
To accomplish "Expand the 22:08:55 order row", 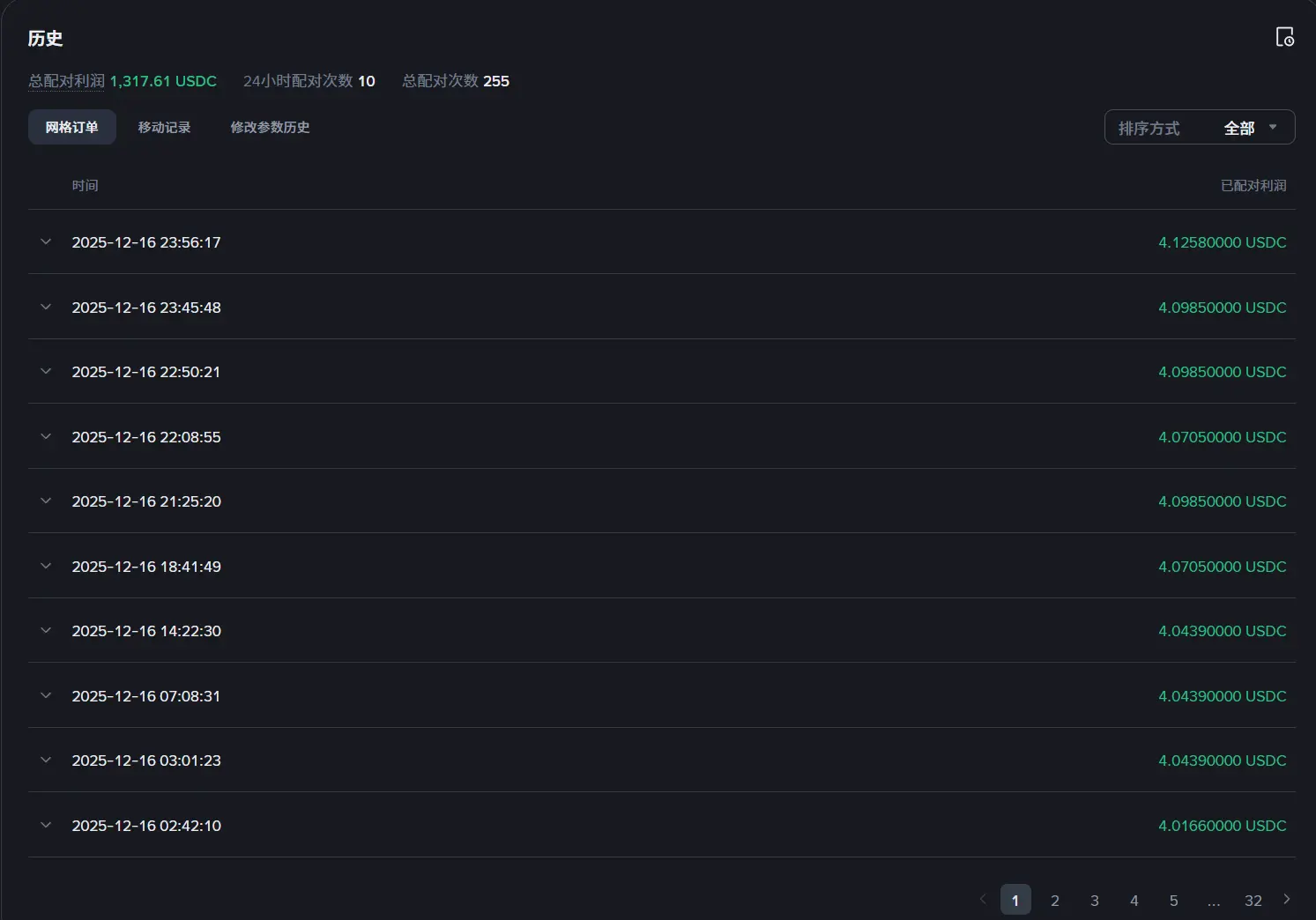I will (46, 436).
